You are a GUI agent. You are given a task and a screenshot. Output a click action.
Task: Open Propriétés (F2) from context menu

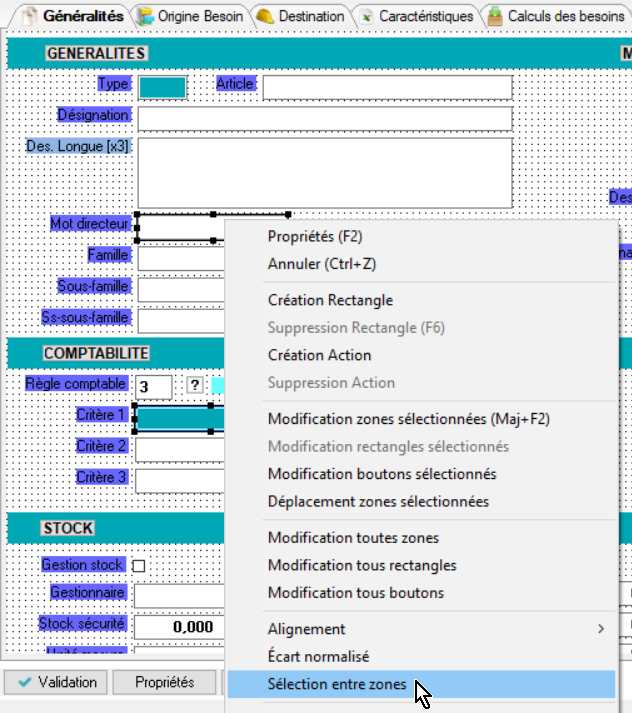315,237
